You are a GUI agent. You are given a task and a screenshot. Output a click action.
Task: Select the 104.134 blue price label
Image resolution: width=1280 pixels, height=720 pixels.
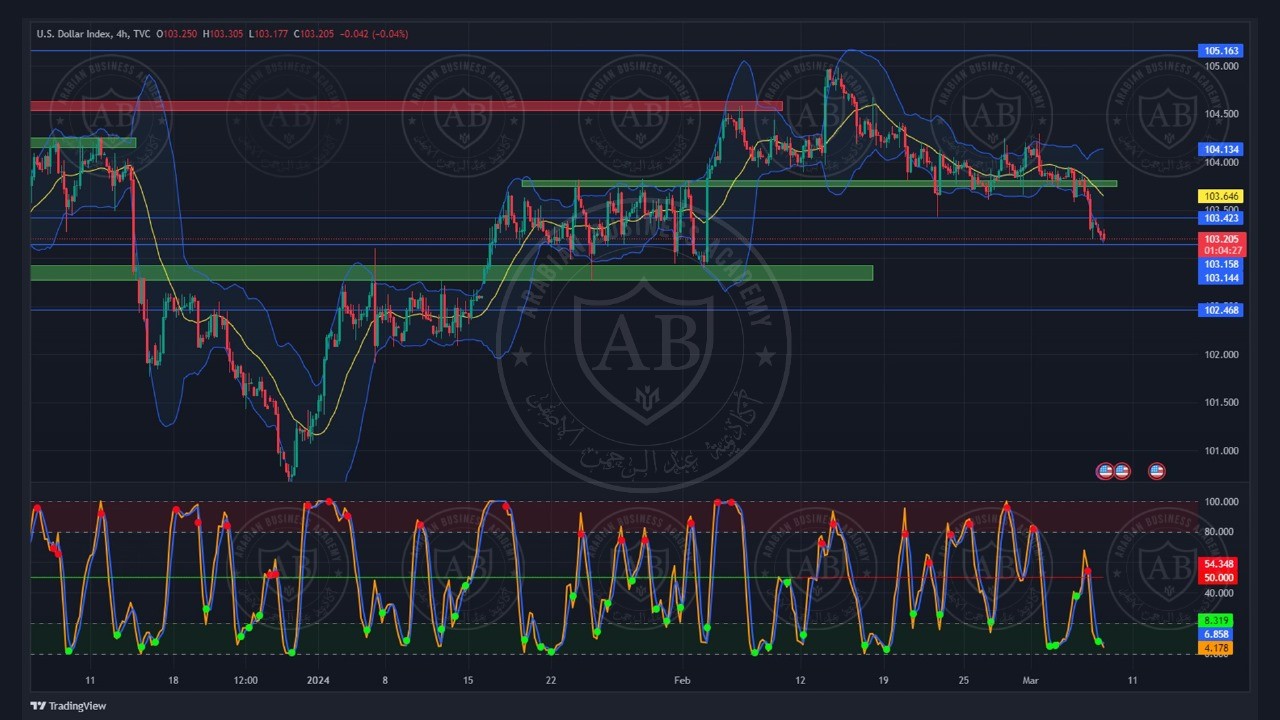coord(1221,149)
